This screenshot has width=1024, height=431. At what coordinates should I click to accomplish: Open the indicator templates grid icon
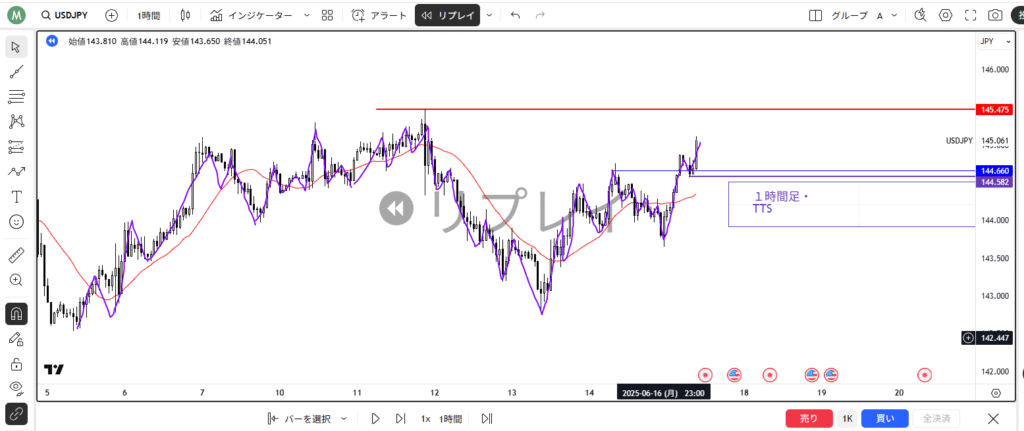[327, 15]
